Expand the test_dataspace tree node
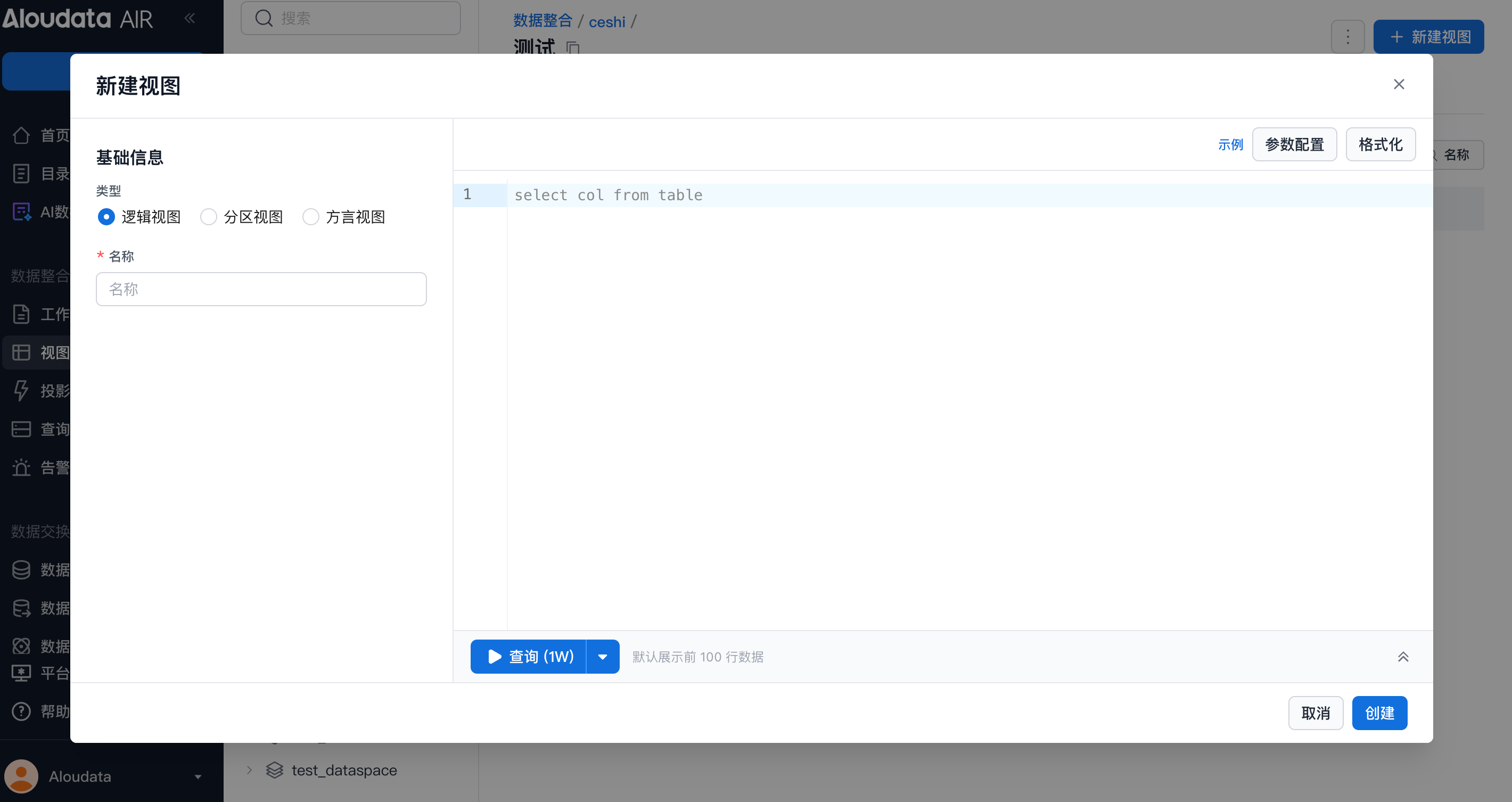1512x802 pixels. 250,770
